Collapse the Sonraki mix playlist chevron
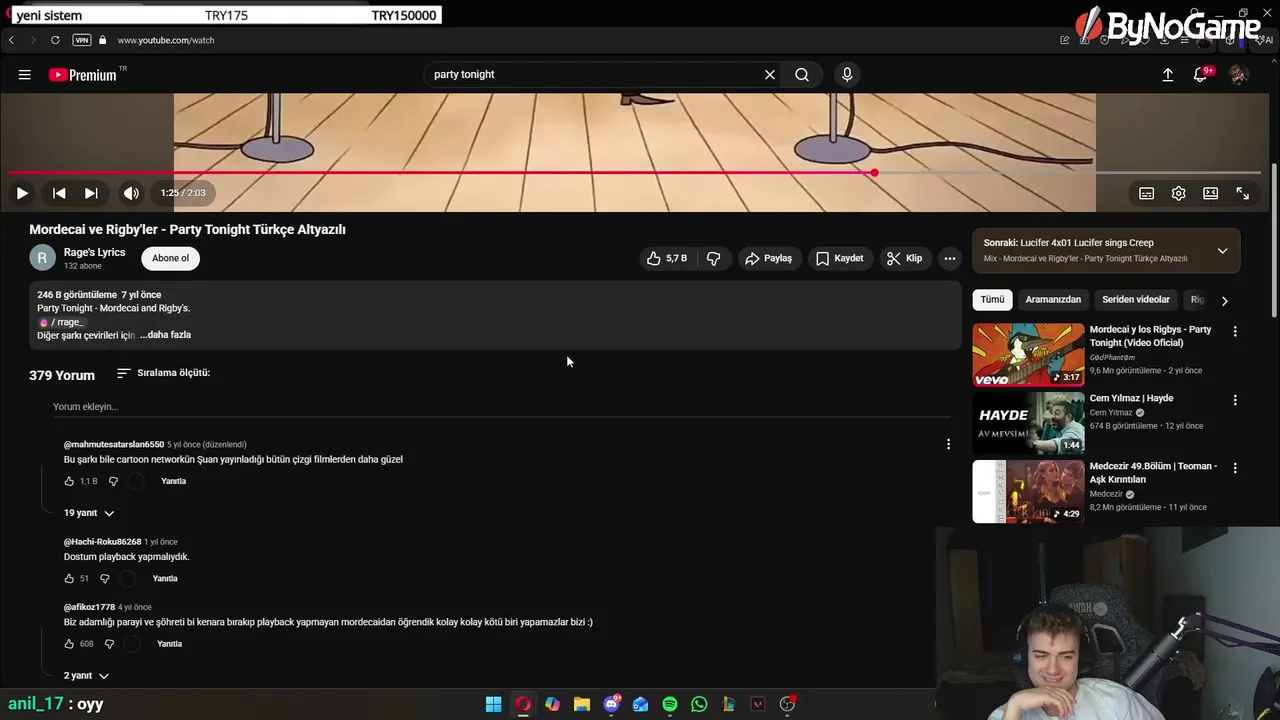 point(1222,251)
